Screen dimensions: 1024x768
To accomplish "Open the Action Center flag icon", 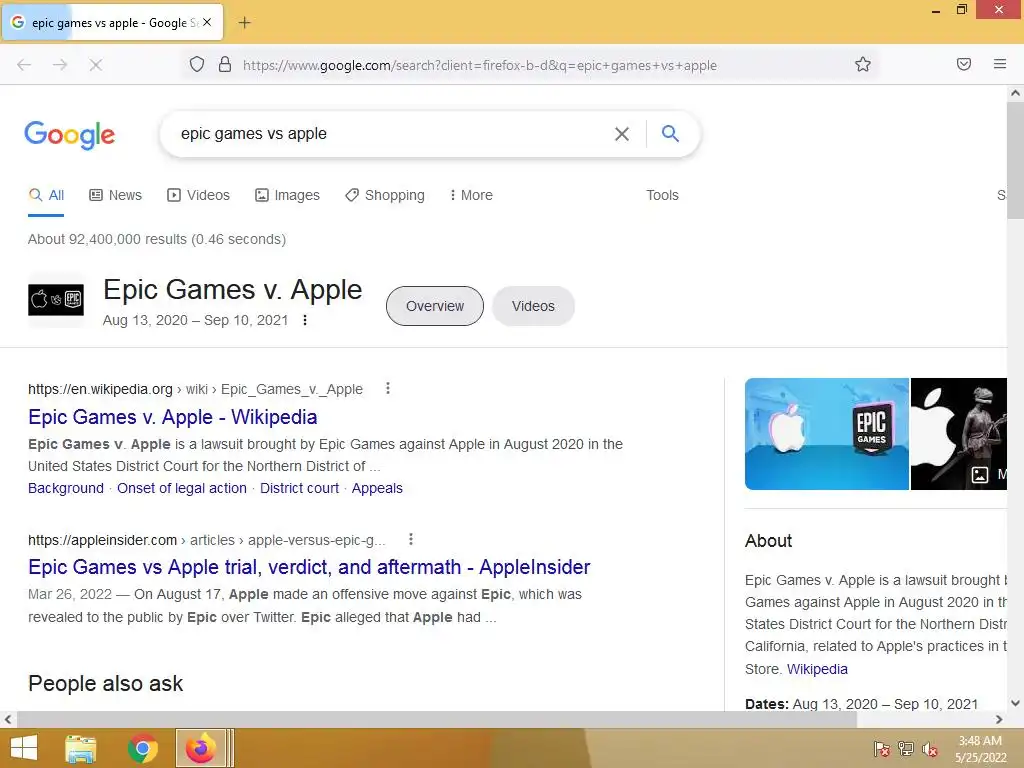I will (882, 749).
